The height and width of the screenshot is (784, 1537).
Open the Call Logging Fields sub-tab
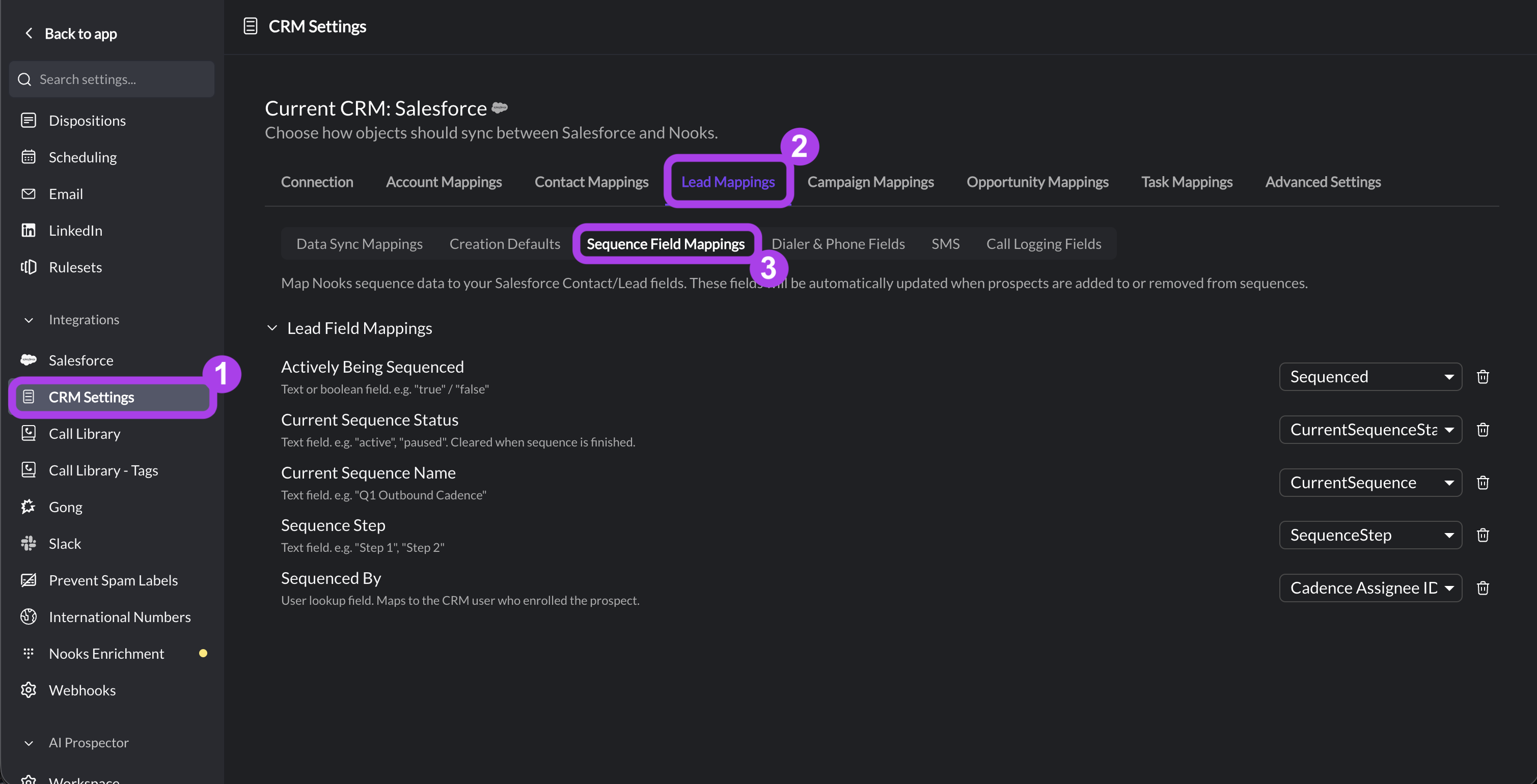pos(1044,244)
